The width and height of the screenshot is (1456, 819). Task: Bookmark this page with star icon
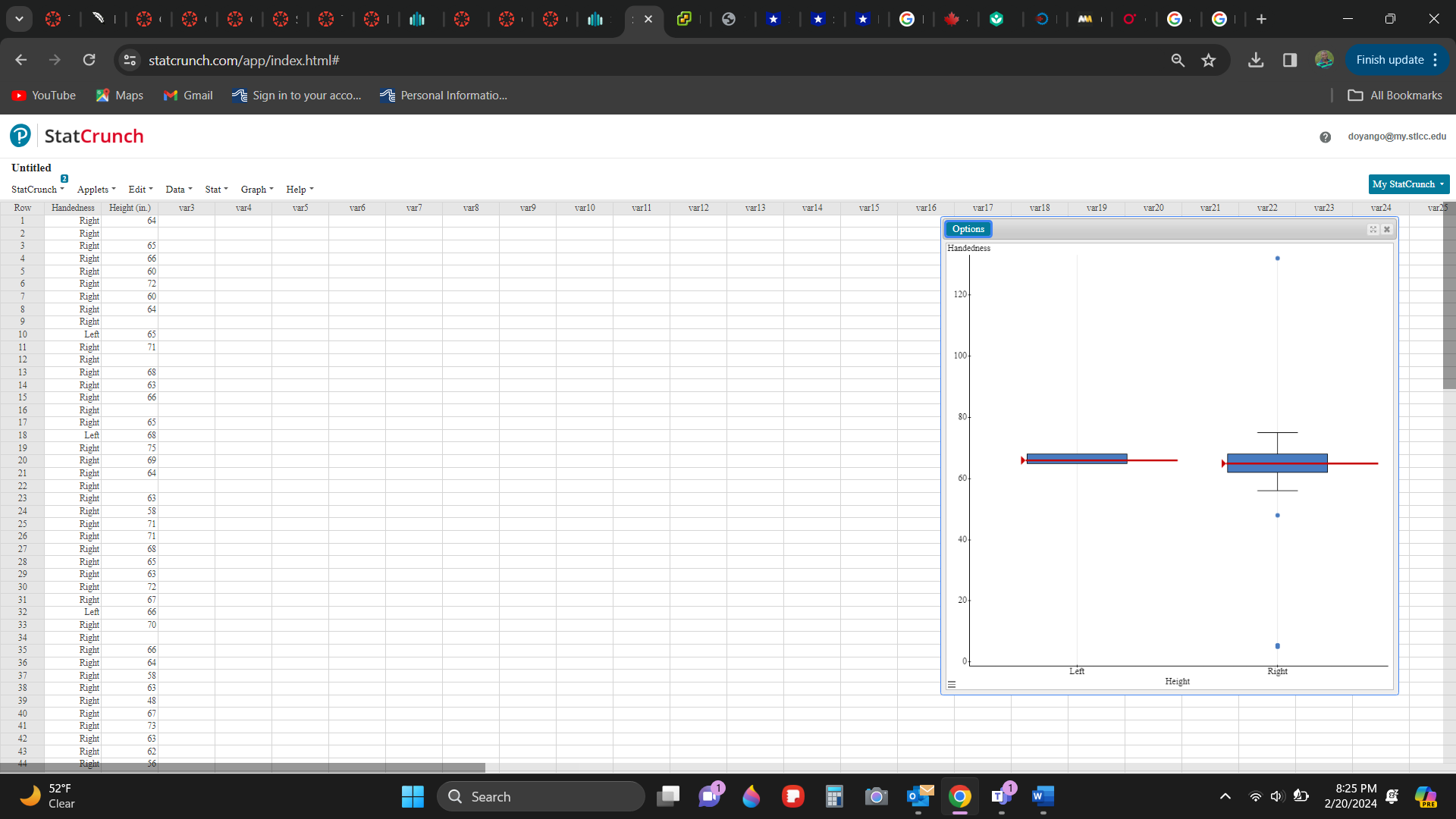(1209, 60)
